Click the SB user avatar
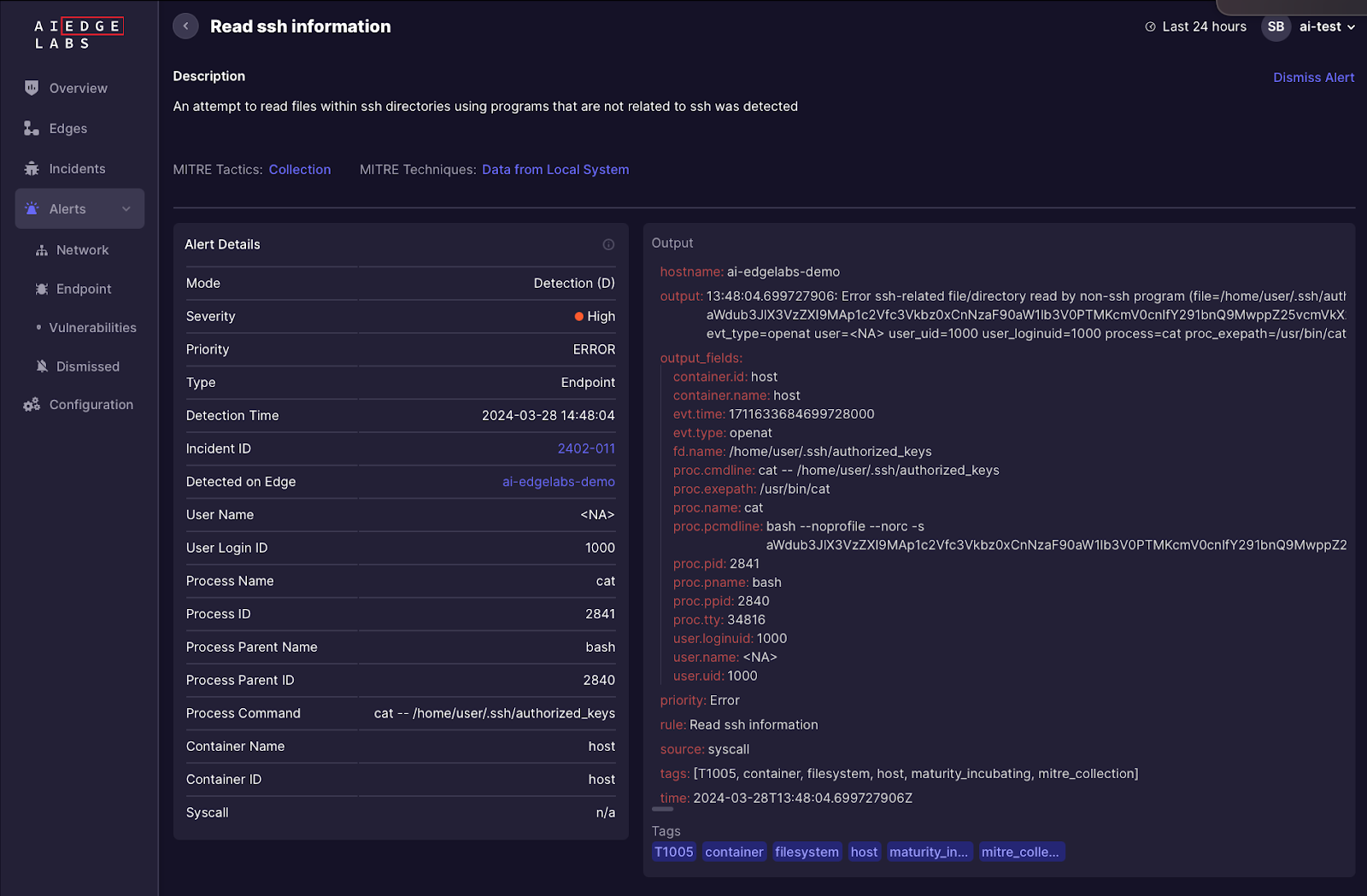Screen dimensions: 1367x896 click(x=1276, y=26)
